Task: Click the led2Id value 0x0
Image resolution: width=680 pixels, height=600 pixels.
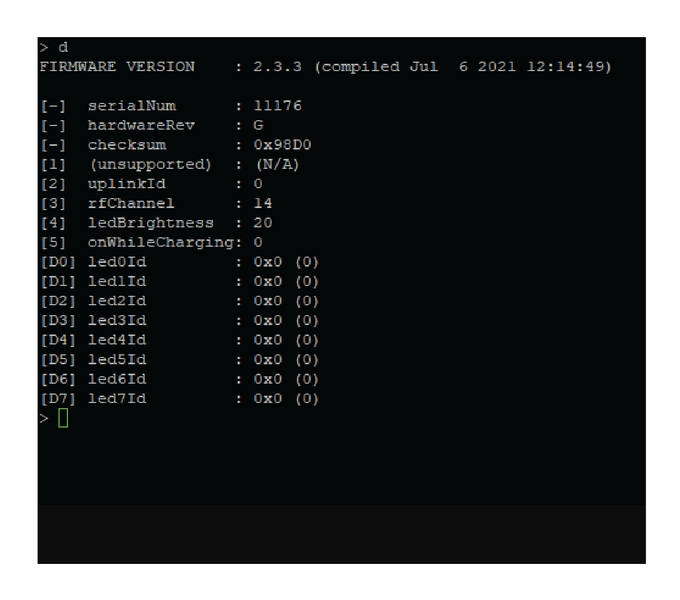Action: point(268,301)
